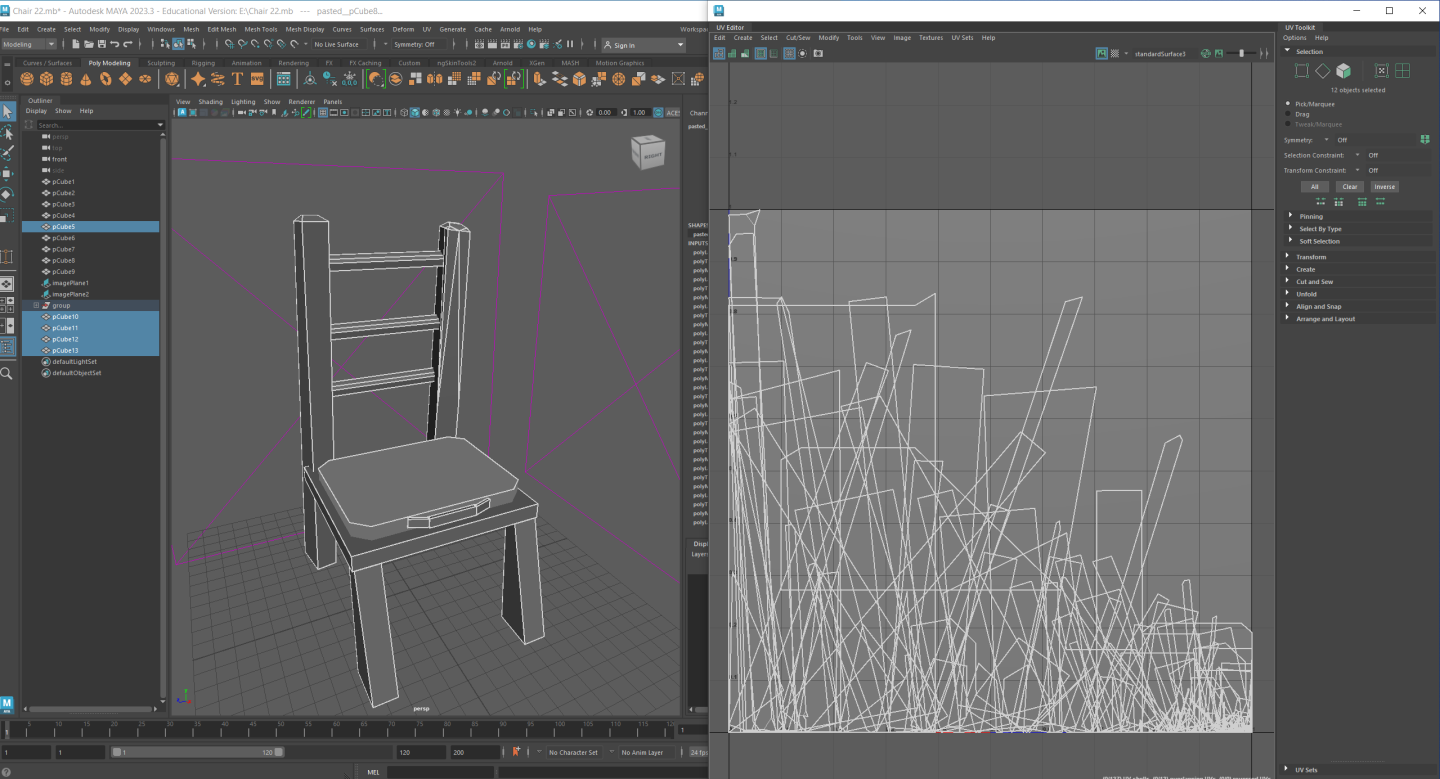This screenshot has width=1440, height=779.
Task: Open the Textures menu in UV Editor
Action: point(931,38)
